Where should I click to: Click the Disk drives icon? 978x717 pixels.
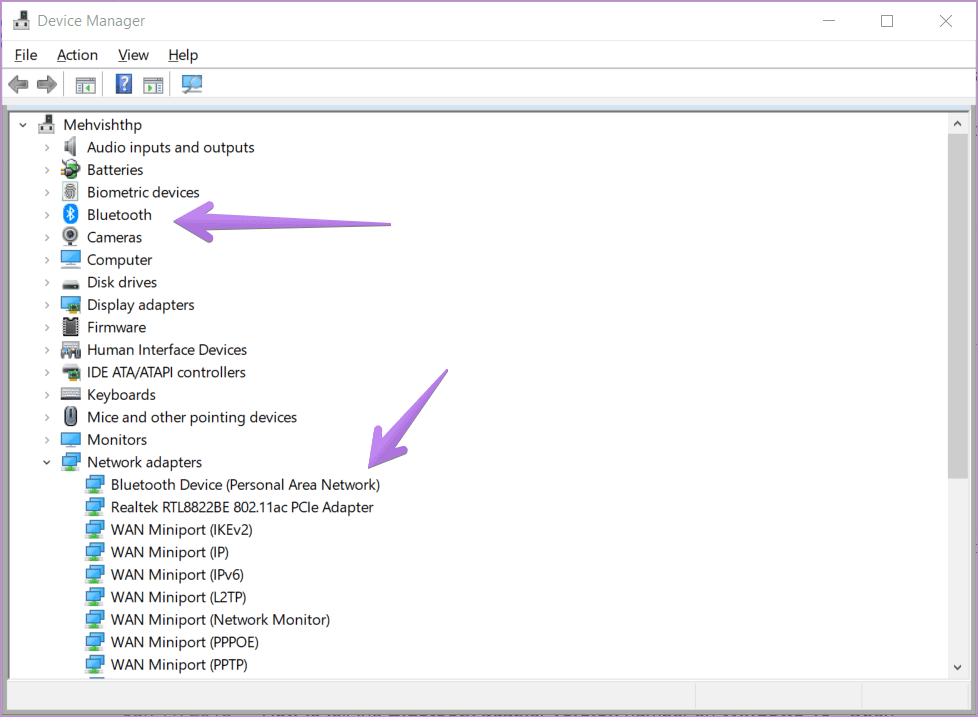[70, 284]
